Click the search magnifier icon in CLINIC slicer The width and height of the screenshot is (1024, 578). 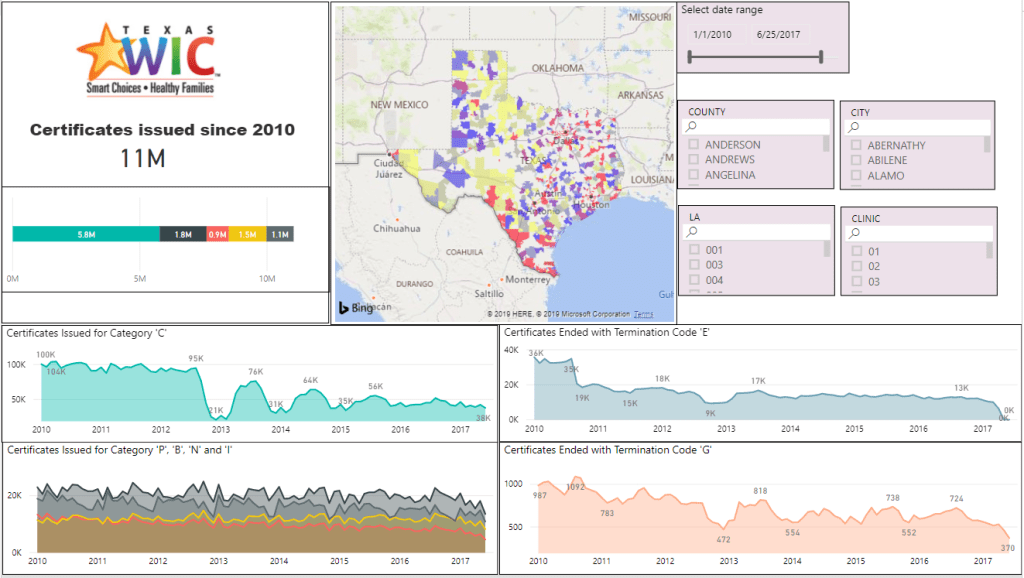click(856, 233)
